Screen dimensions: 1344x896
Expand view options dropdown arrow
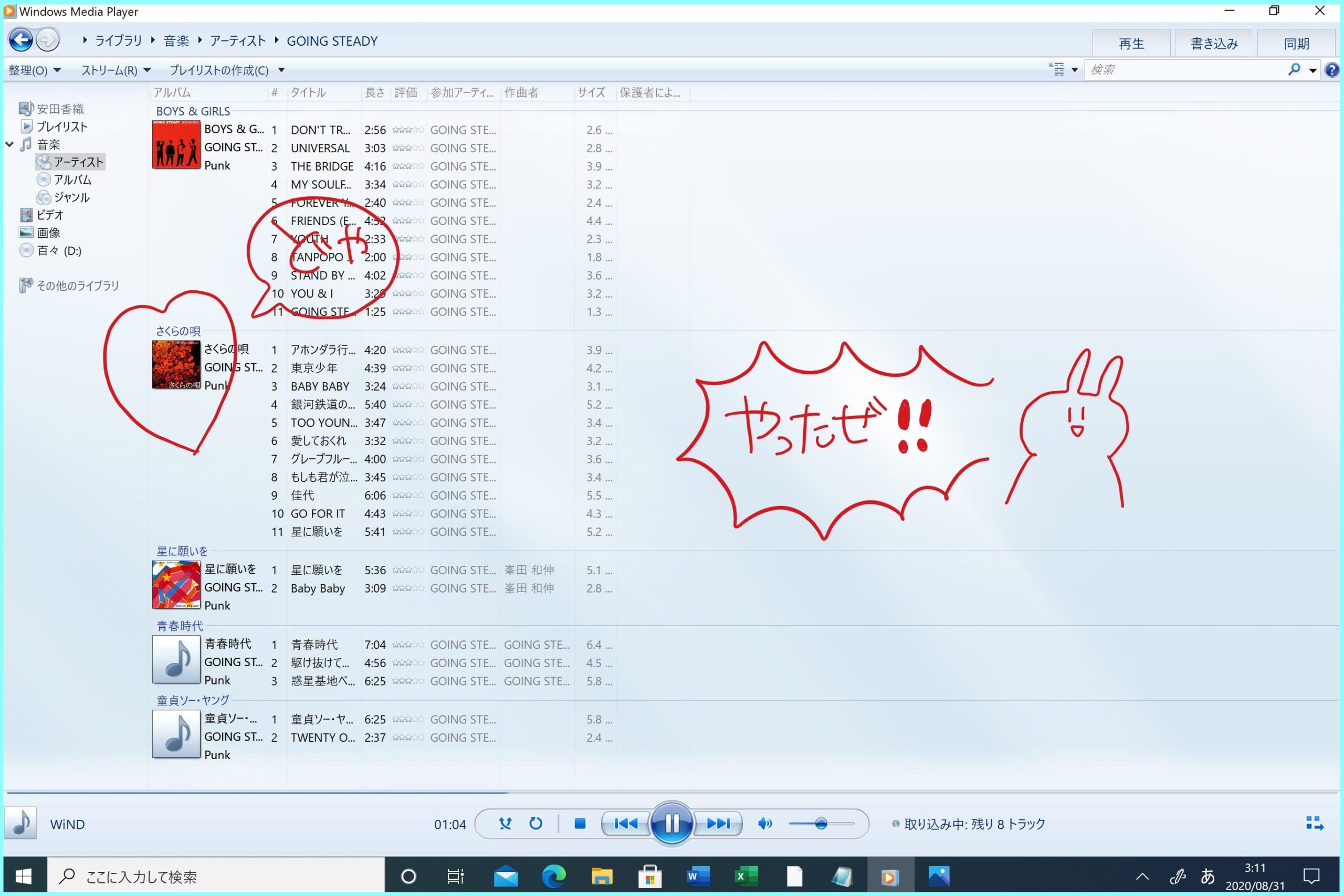click(x=1074, y=70)
